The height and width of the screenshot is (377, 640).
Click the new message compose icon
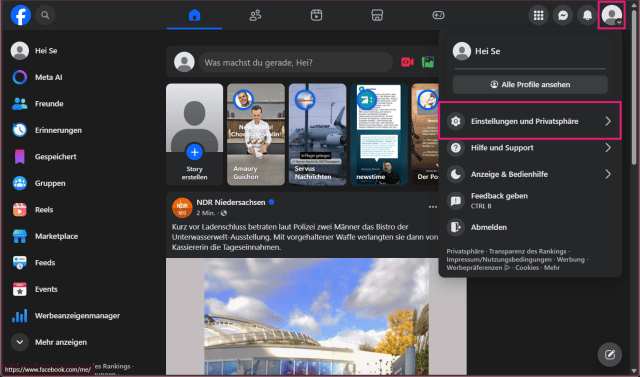click(609, 354)
